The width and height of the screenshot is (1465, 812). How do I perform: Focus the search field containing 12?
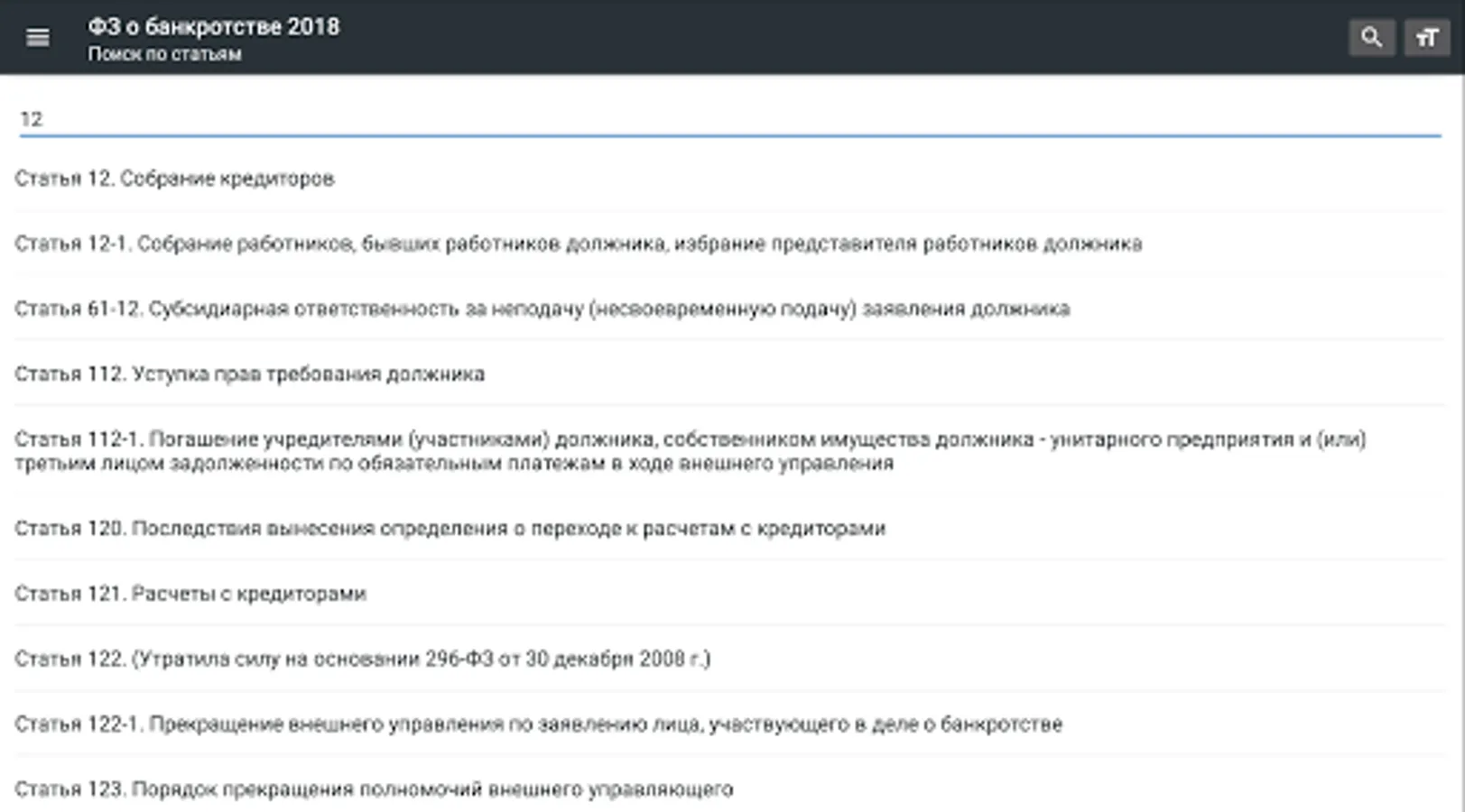click(730, 119)
